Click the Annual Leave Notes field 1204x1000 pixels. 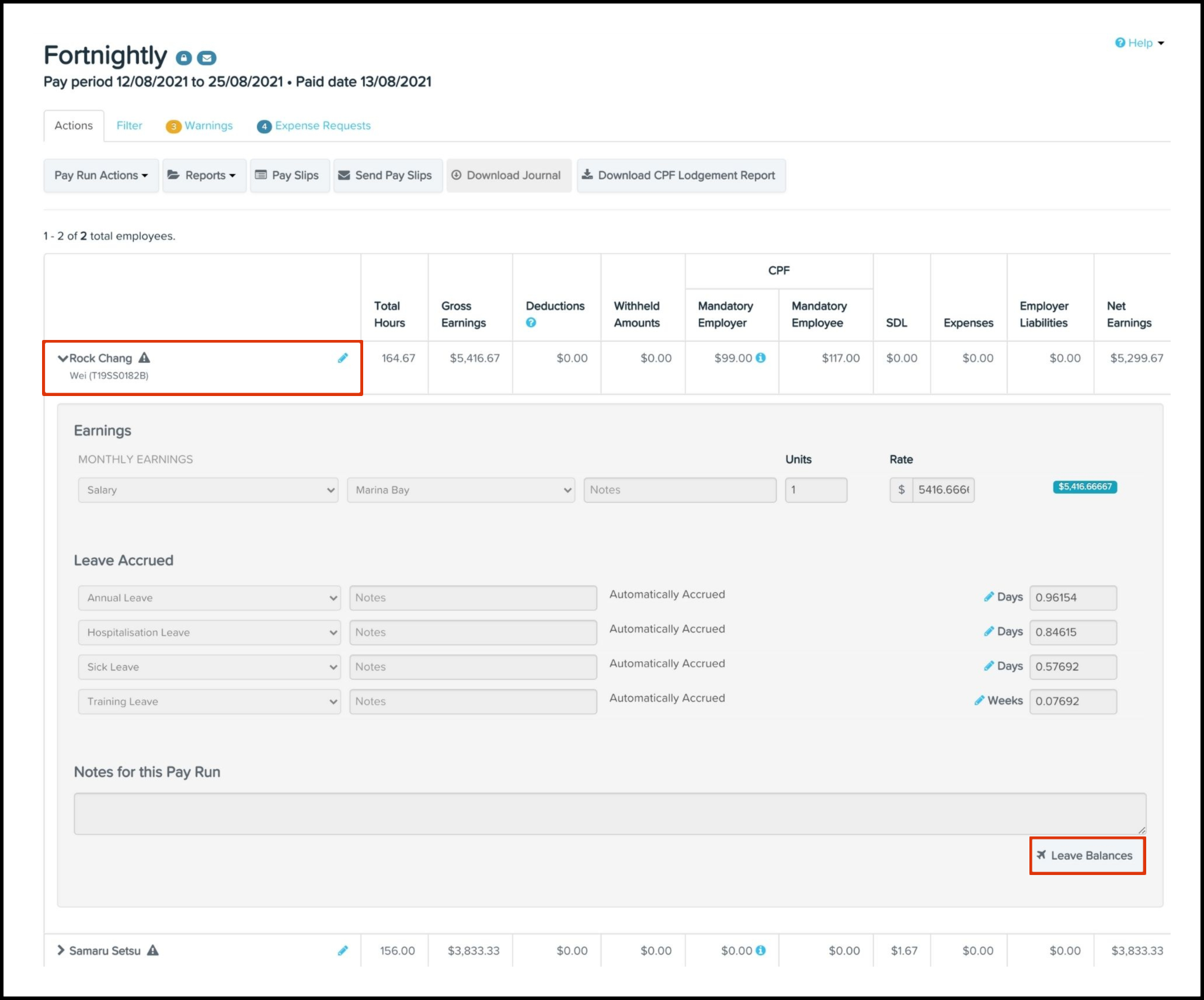click(473, 598)
